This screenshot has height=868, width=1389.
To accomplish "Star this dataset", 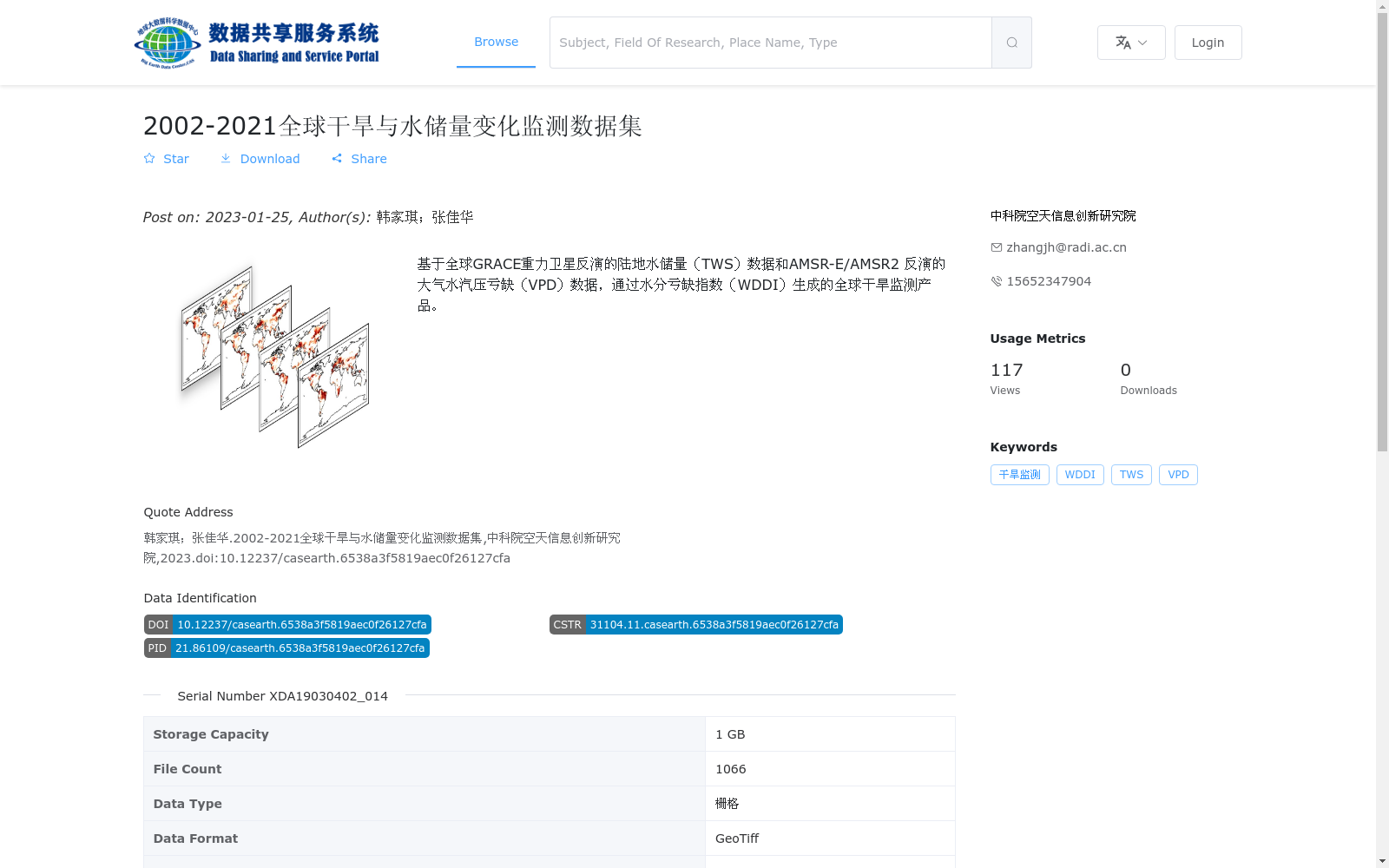I will click(x=166, y=159).
